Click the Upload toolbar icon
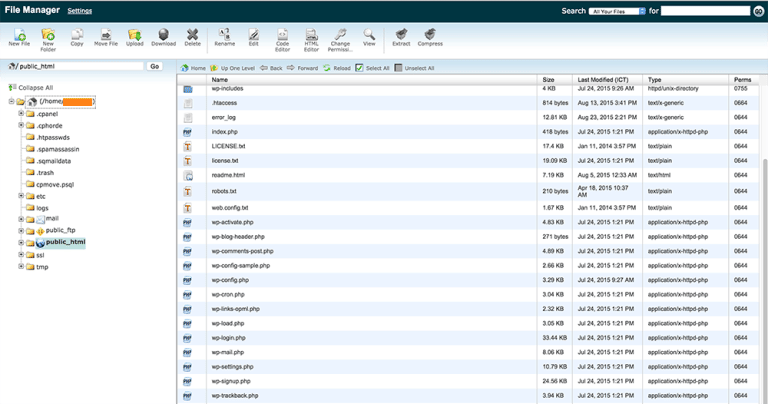768x404 pixels. [135, 37]
